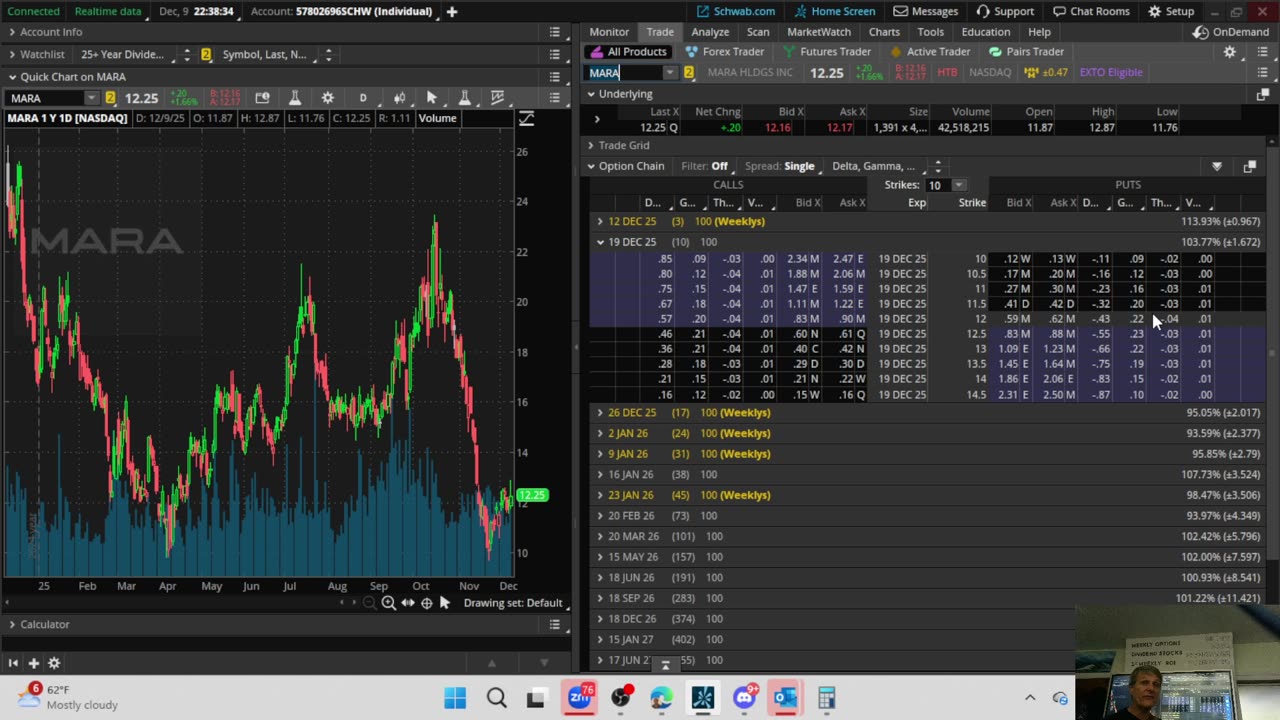Open the candlestick chart style icon

click(399, 98)
